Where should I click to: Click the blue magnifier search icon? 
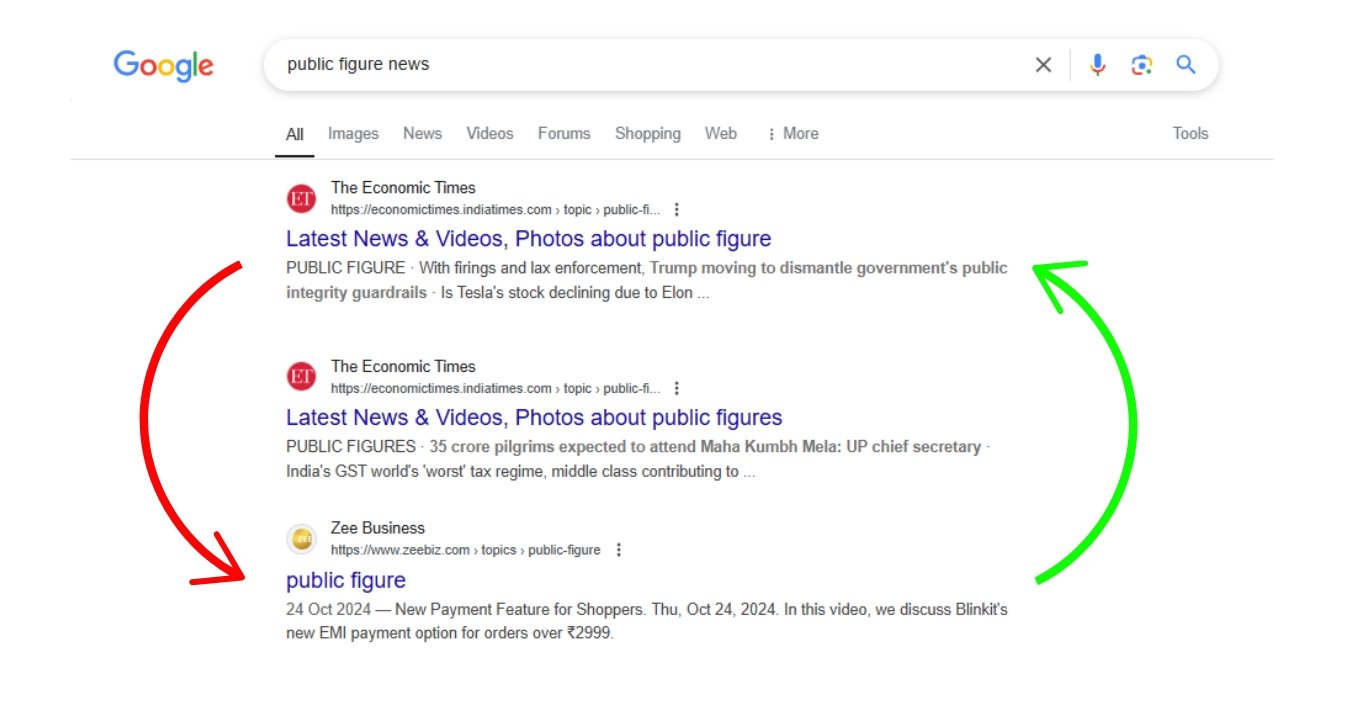click(1186, 65)
